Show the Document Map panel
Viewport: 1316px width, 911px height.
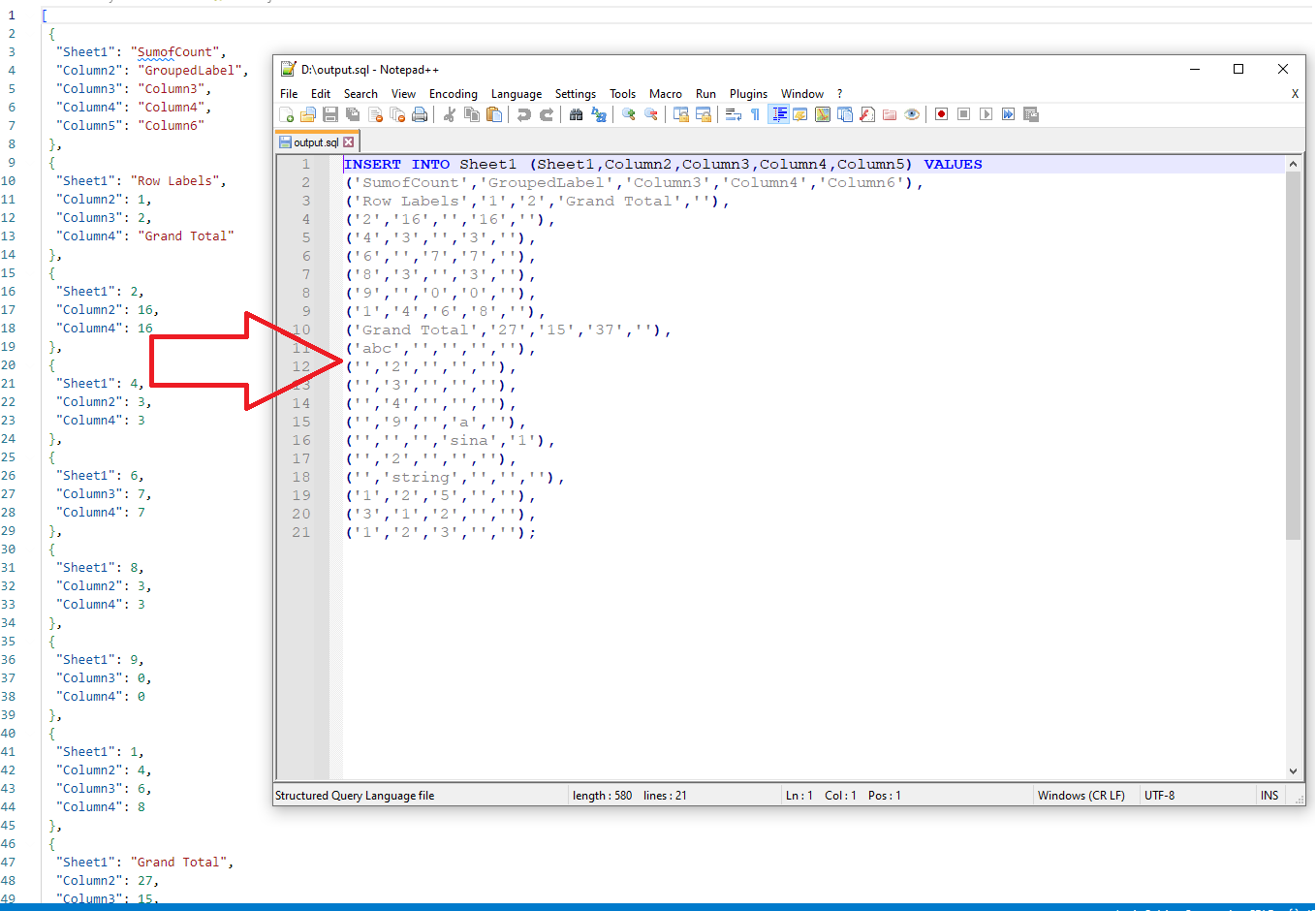point(823,114)
